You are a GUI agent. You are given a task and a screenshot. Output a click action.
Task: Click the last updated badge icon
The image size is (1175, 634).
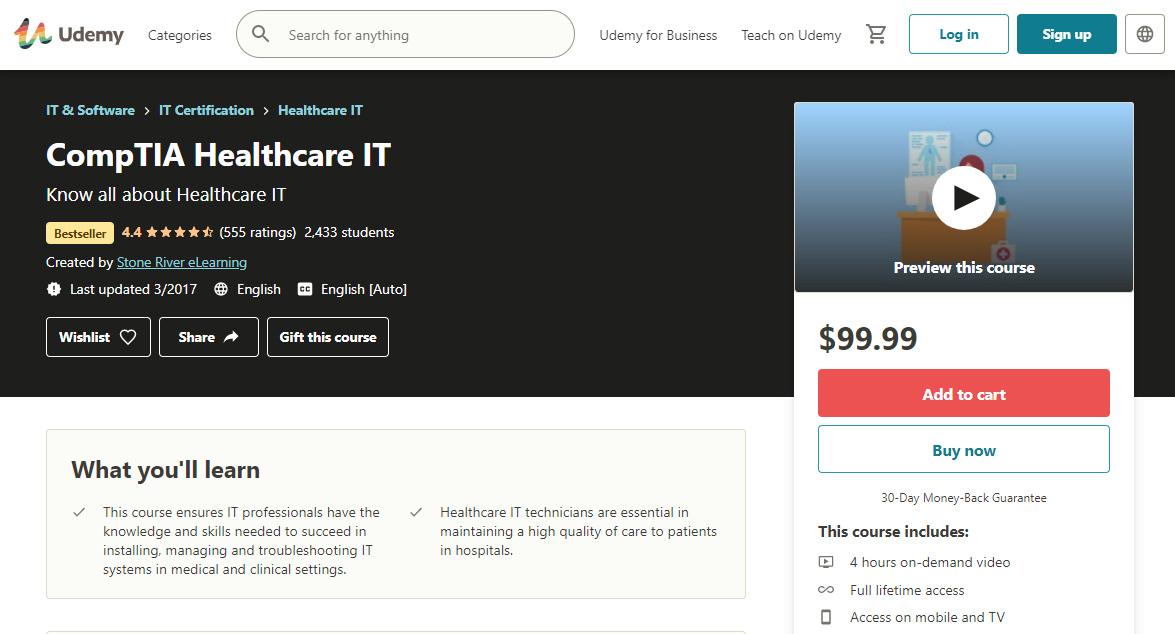pos(53,289)
